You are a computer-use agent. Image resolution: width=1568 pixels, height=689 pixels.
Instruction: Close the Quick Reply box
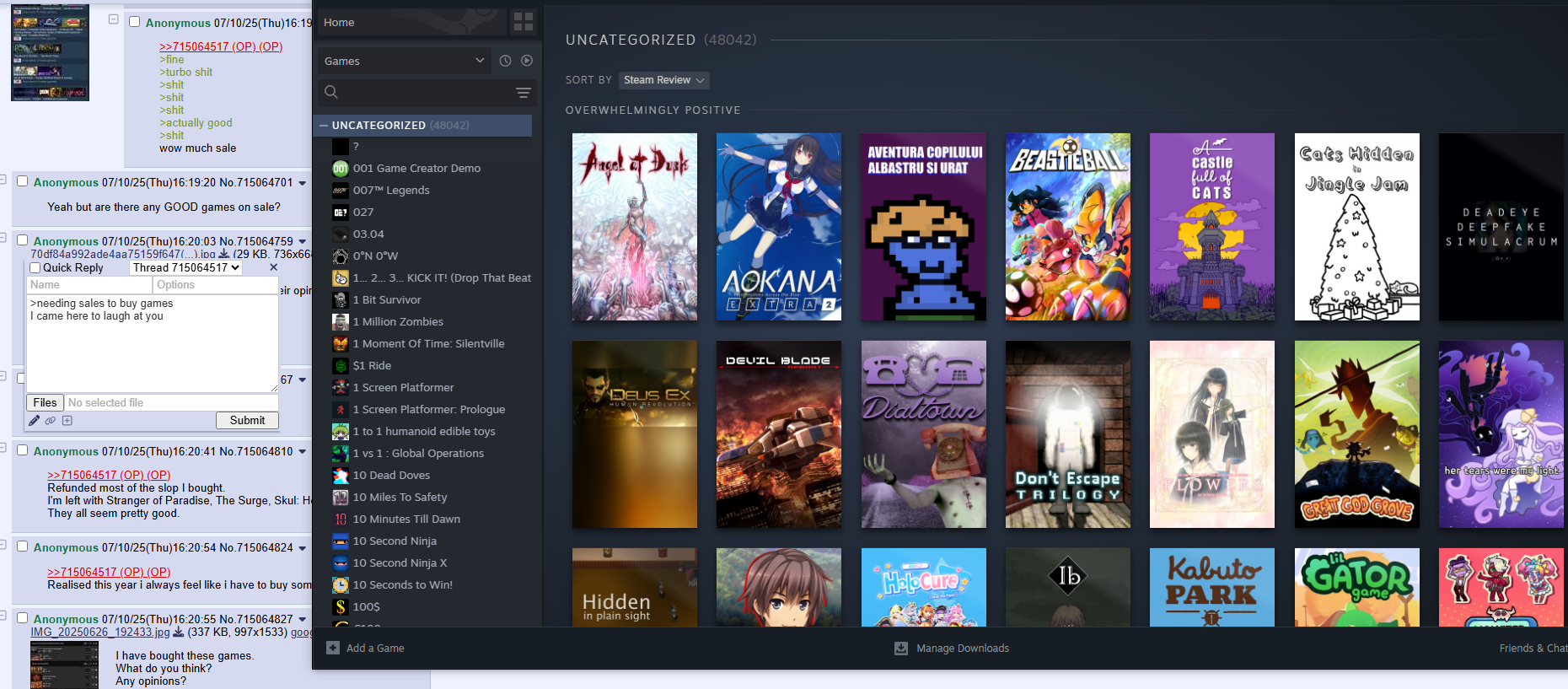click(273, 267)
